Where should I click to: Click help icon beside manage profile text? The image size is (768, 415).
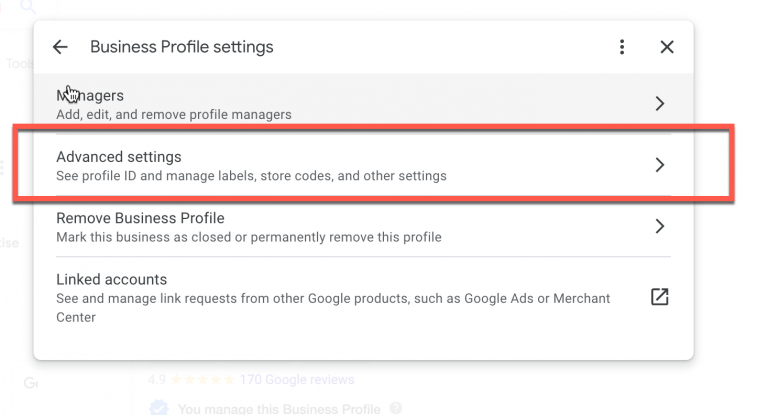click(396, 408)
